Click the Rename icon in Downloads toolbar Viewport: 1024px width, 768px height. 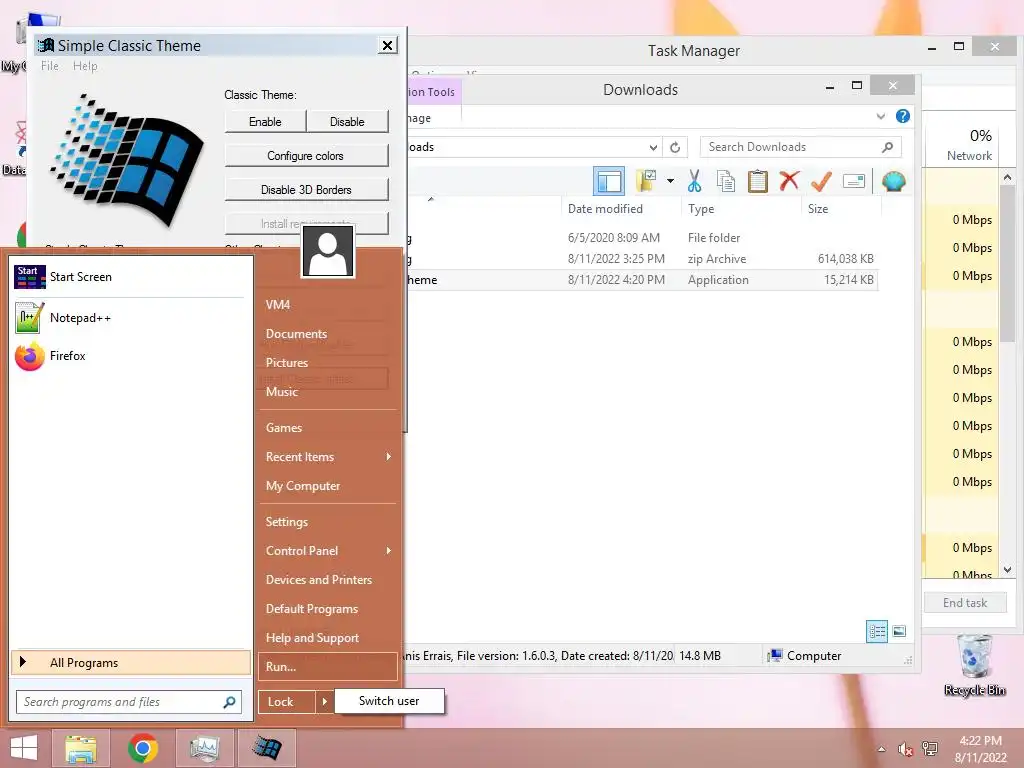(x=854, y=181)
